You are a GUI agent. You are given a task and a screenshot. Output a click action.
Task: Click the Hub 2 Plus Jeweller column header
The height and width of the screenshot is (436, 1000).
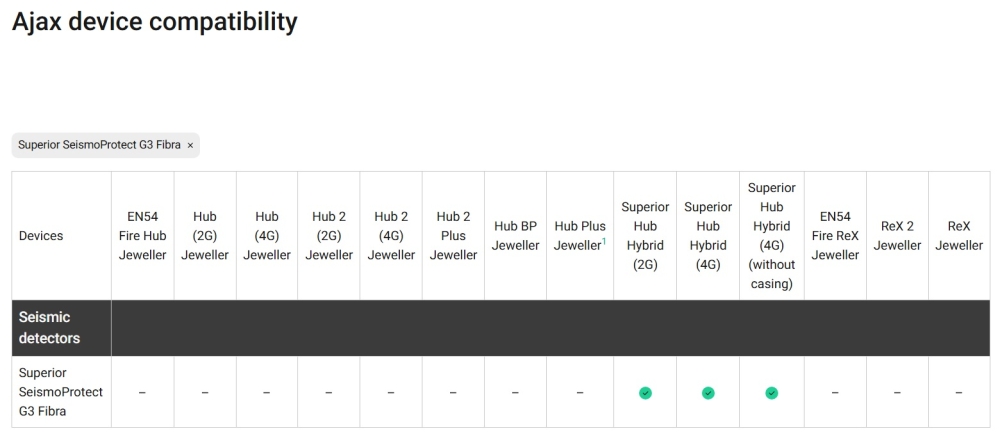453,236
